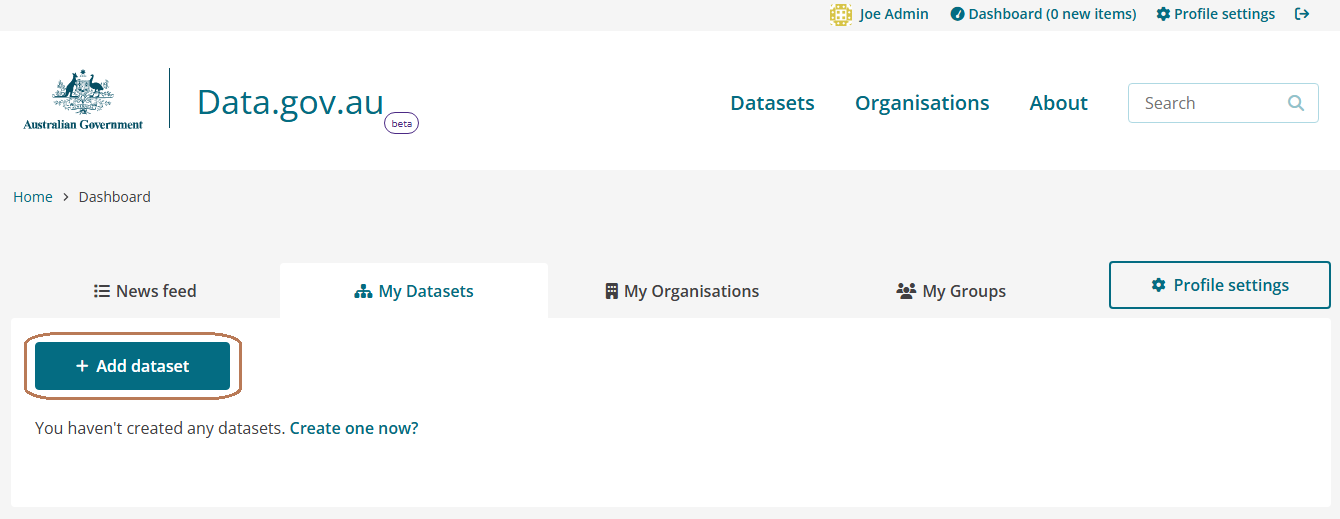Open the Organisations navigation item
Viewport: 1340px width, 519px height.
tap(922, 103)
